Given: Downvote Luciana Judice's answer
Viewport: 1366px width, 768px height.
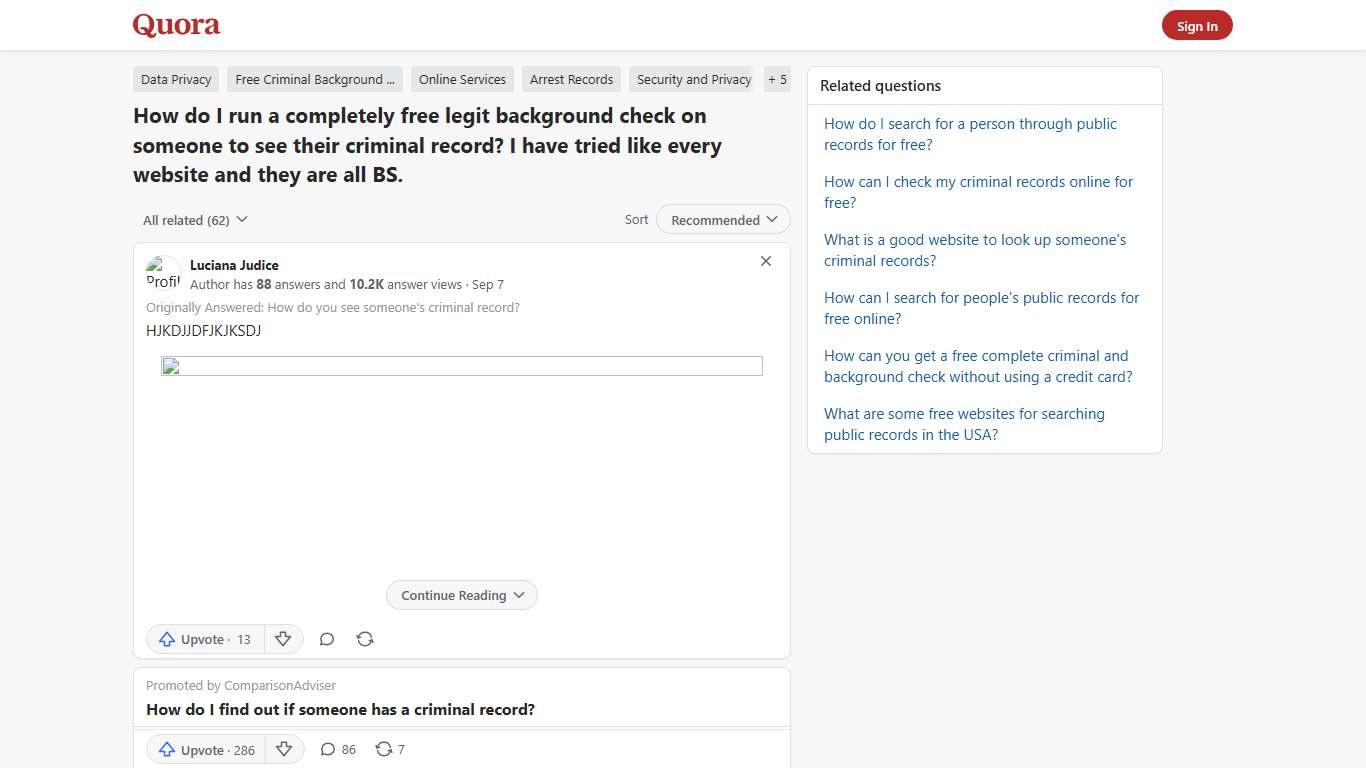Looking at the screenshot, I should 284,639.
